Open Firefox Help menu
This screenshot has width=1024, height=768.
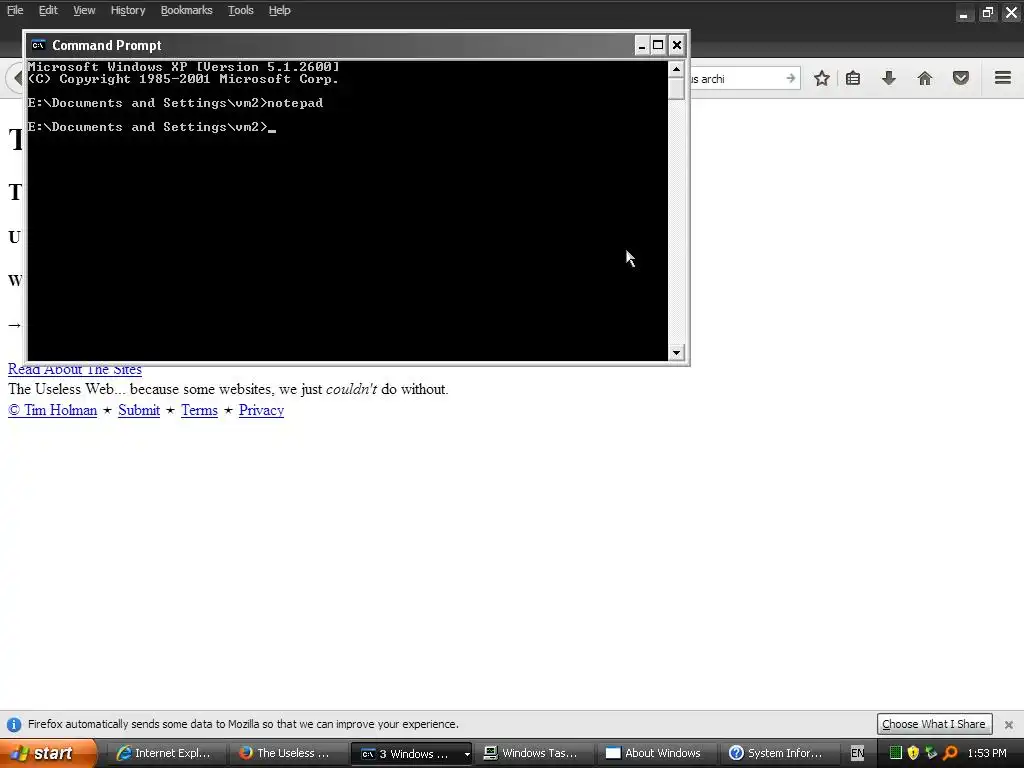(280, 10)
